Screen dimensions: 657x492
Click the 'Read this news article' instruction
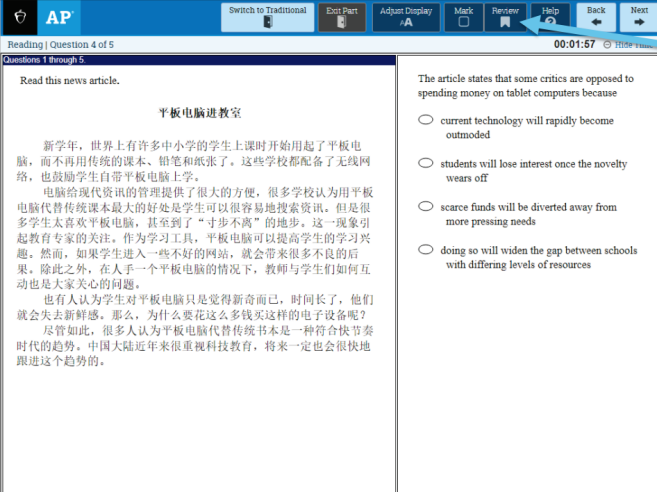pyautogui.click(x=69, y=81)
